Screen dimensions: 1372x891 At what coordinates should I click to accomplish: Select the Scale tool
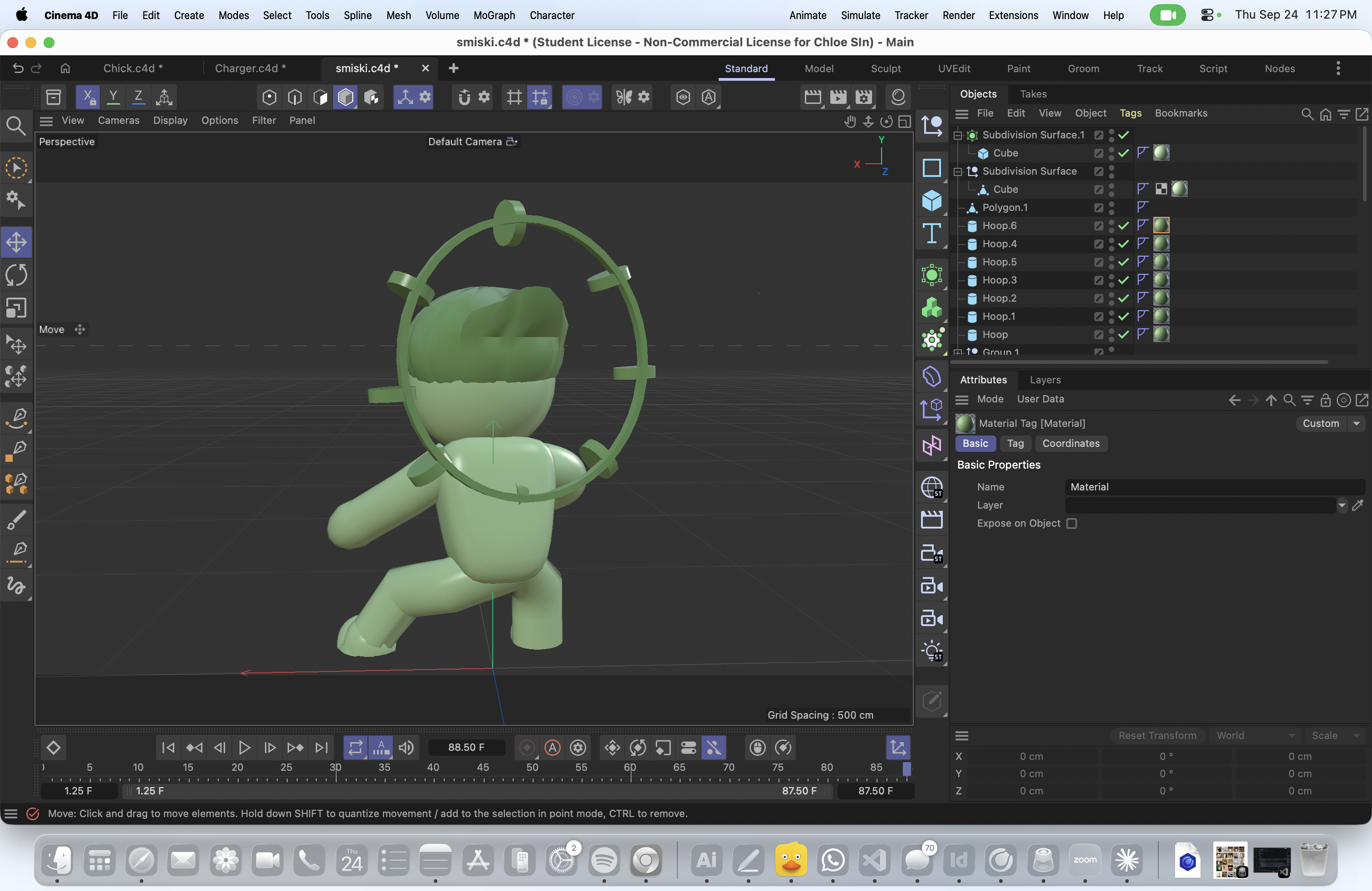click(16, 308)
